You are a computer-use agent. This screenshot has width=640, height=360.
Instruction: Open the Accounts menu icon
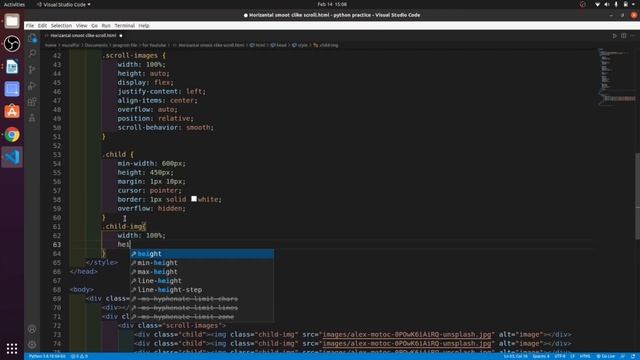pos(32,329)
